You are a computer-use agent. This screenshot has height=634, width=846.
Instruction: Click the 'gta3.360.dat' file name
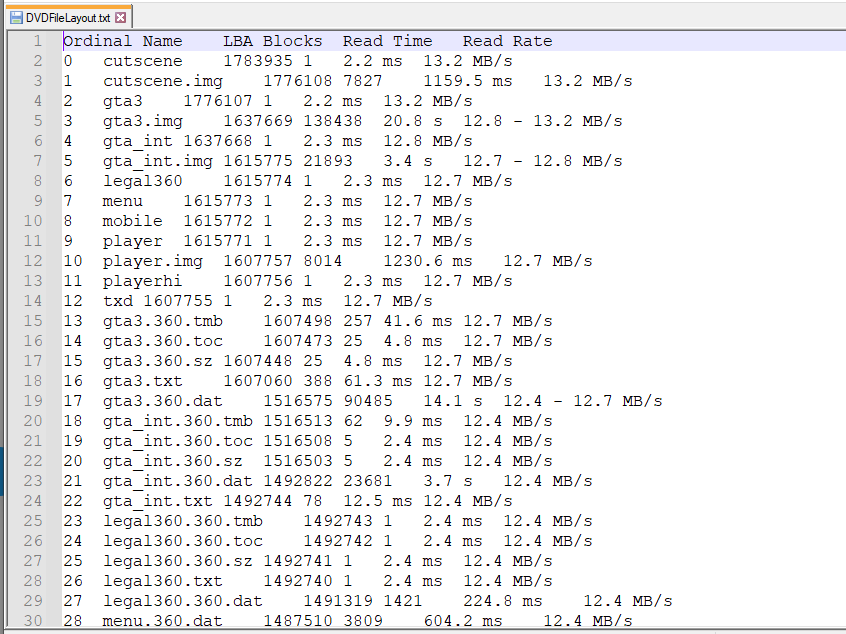163,400
